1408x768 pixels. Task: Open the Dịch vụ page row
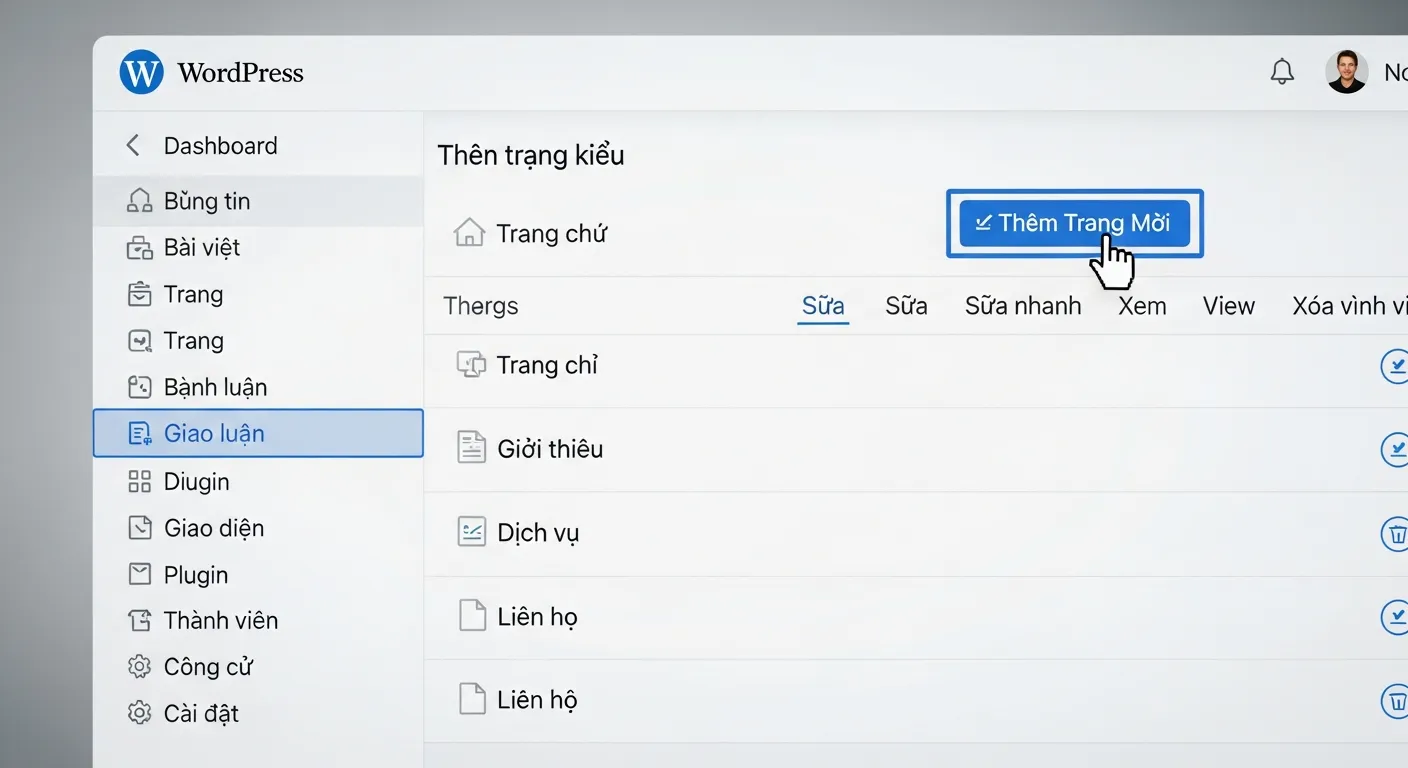[915, 533]
